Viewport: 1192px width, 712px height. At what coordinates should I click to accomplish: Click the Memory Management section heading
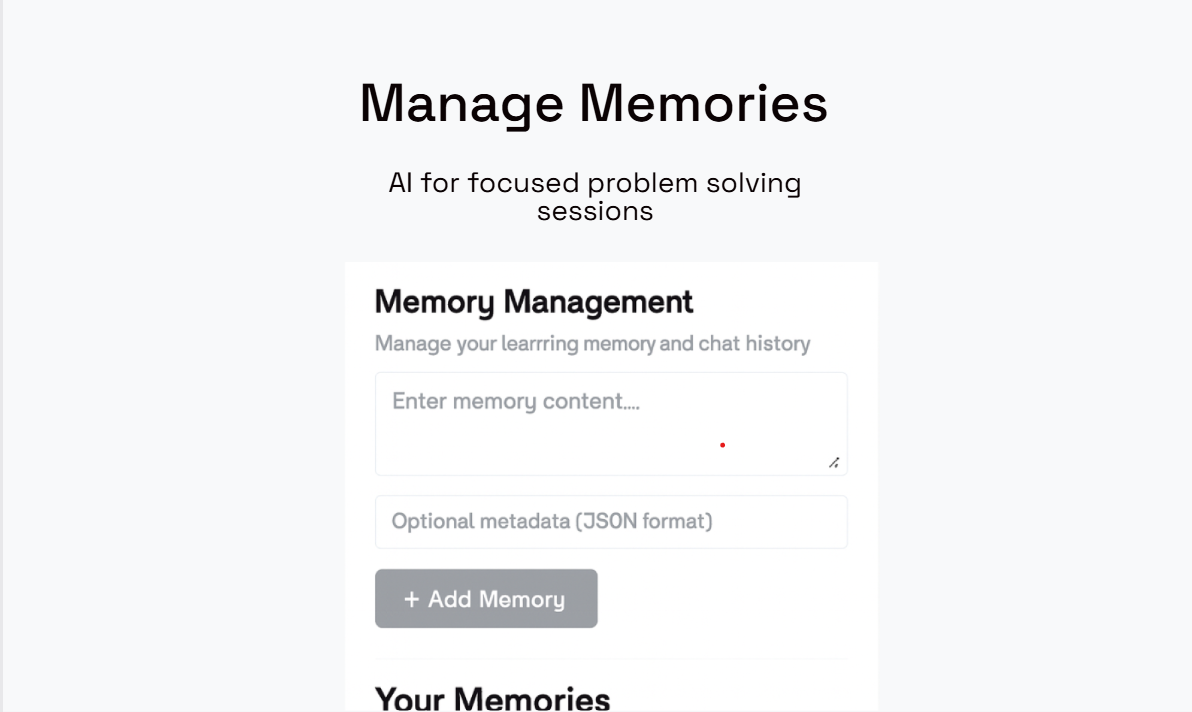coord(533,301)
